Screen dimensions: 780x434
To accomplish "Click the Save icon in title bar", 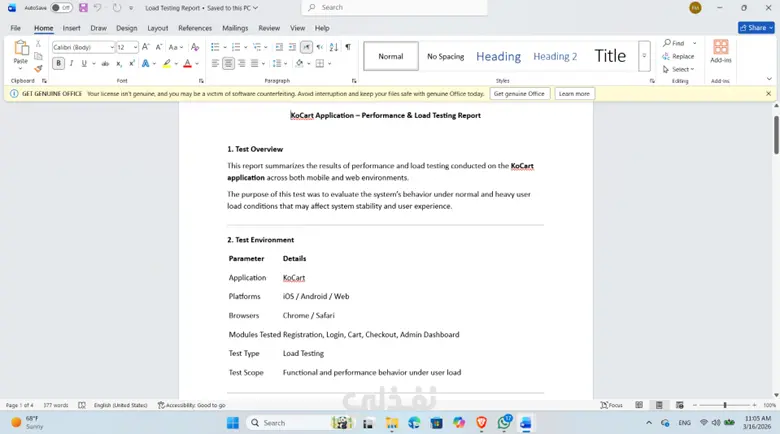I will [83, 7].
